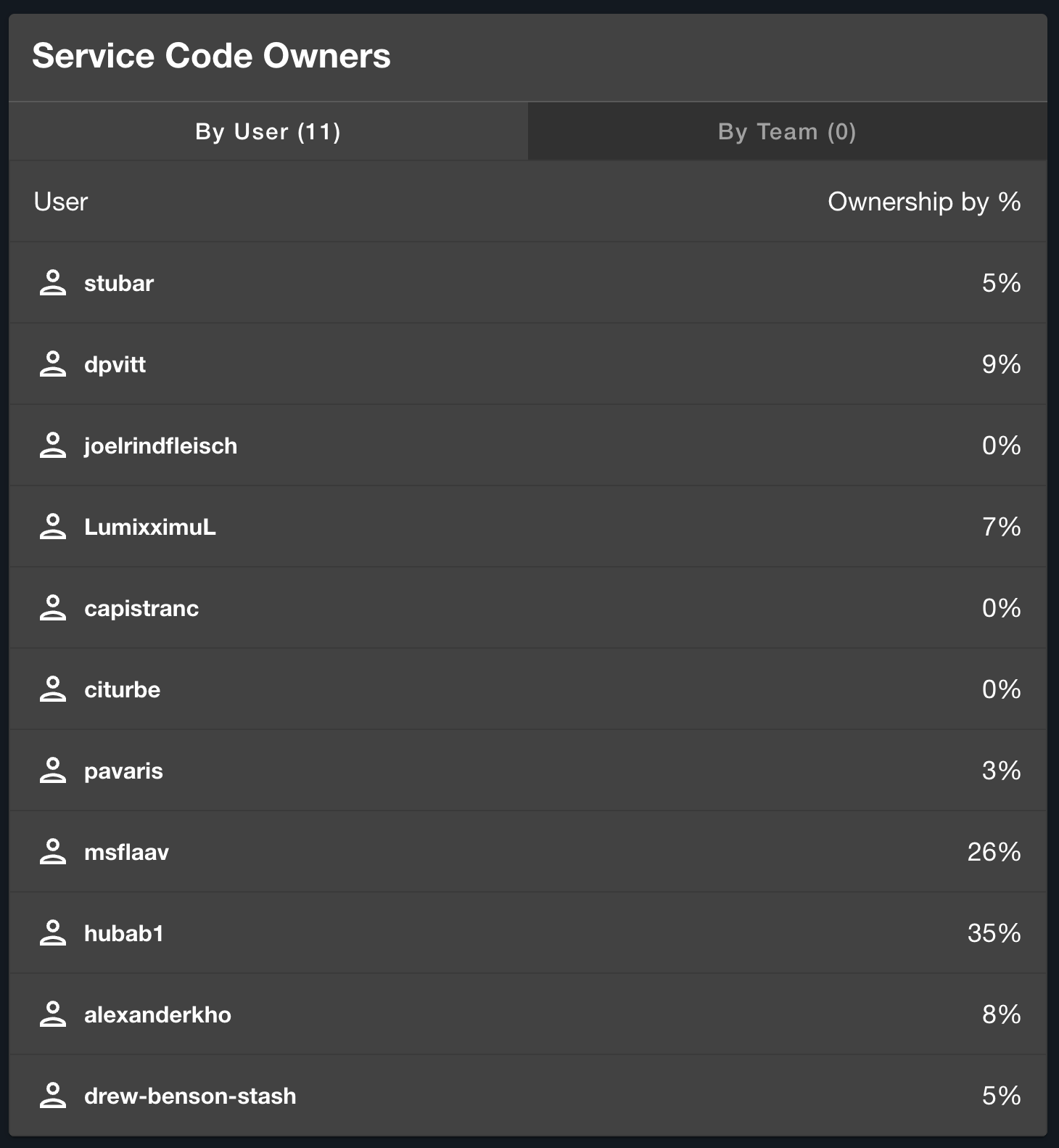Click the user icon next to pavaris
This screenshot has height=1148, width=1059.
pos(52,771)
